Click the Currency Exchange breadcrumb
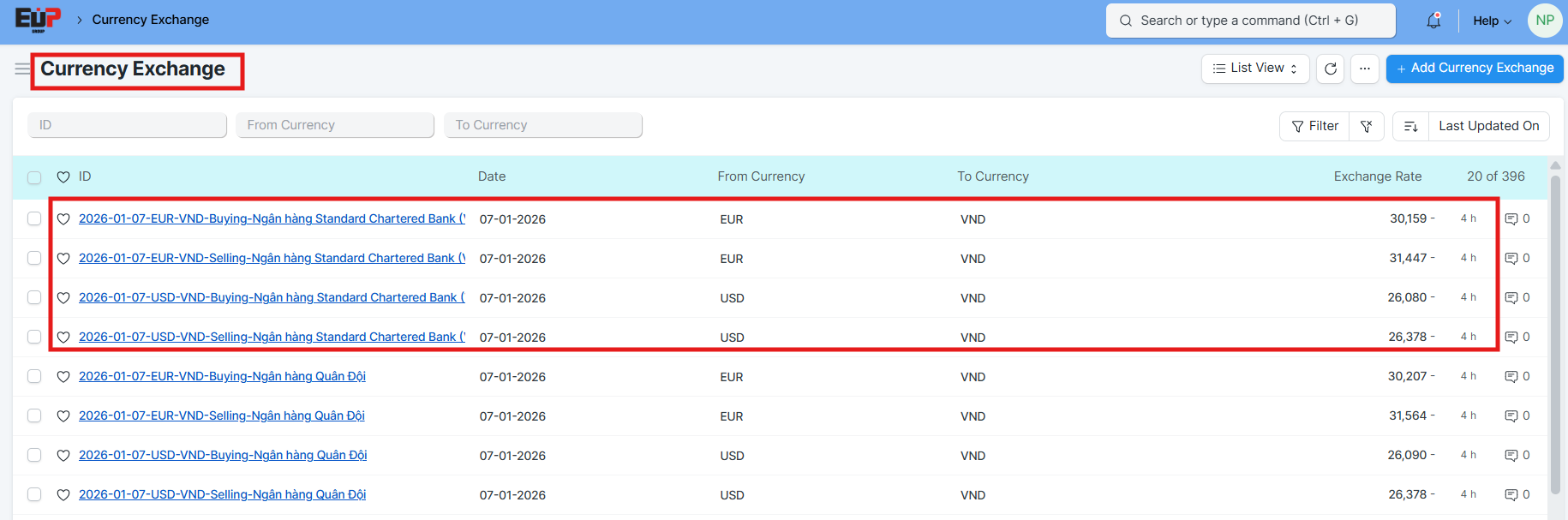Viewport: 1568px width, 520px height. tap(150, 20)
